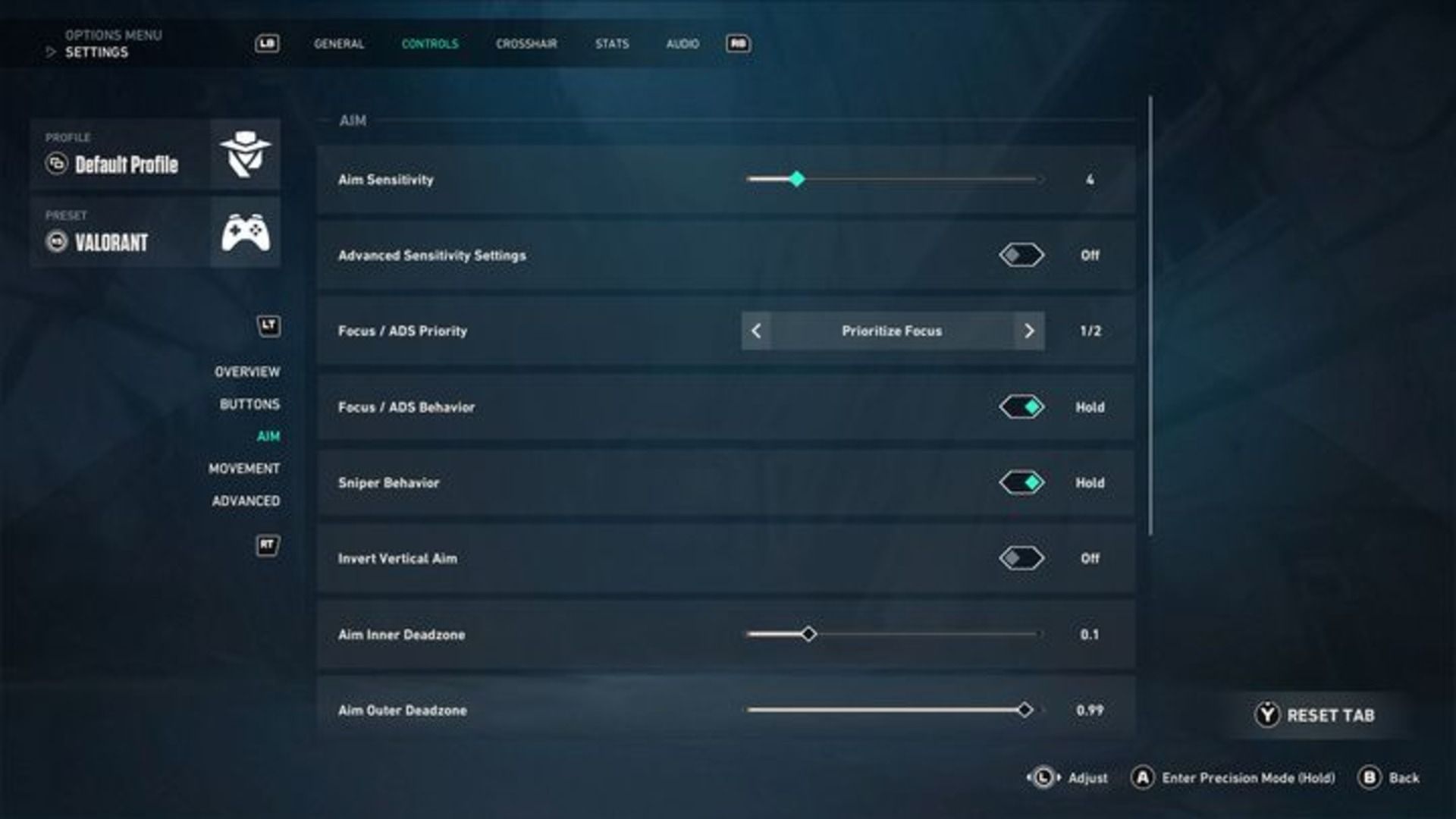Enable Advanced Sensitivity Settings toggle
The height and width of the screenshot is (819, 1456).
(x=1021, y=256)
